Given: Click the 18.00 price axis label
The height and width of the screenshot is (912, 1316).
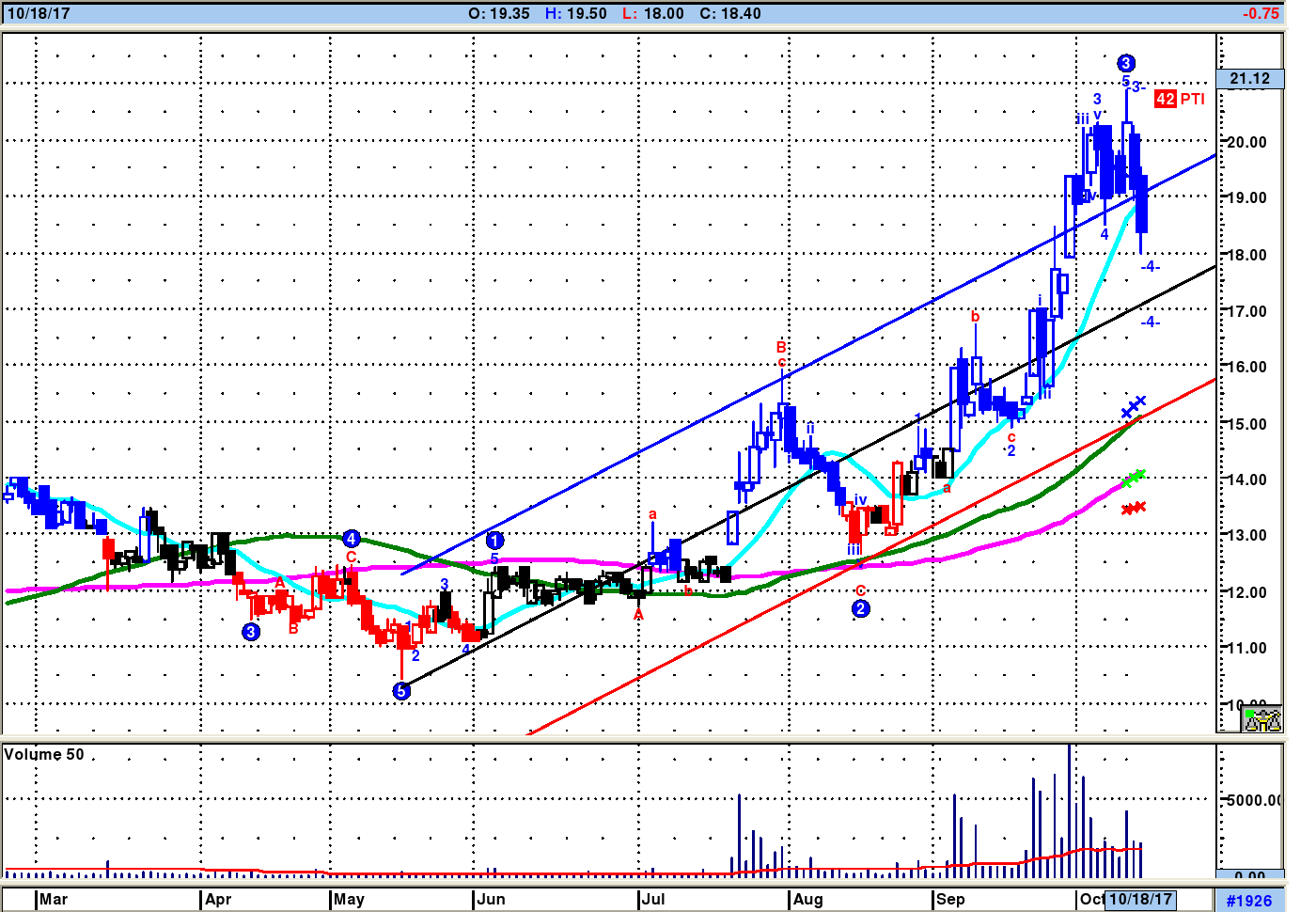Looking at the screenshot, I should tap(1247, 255).
